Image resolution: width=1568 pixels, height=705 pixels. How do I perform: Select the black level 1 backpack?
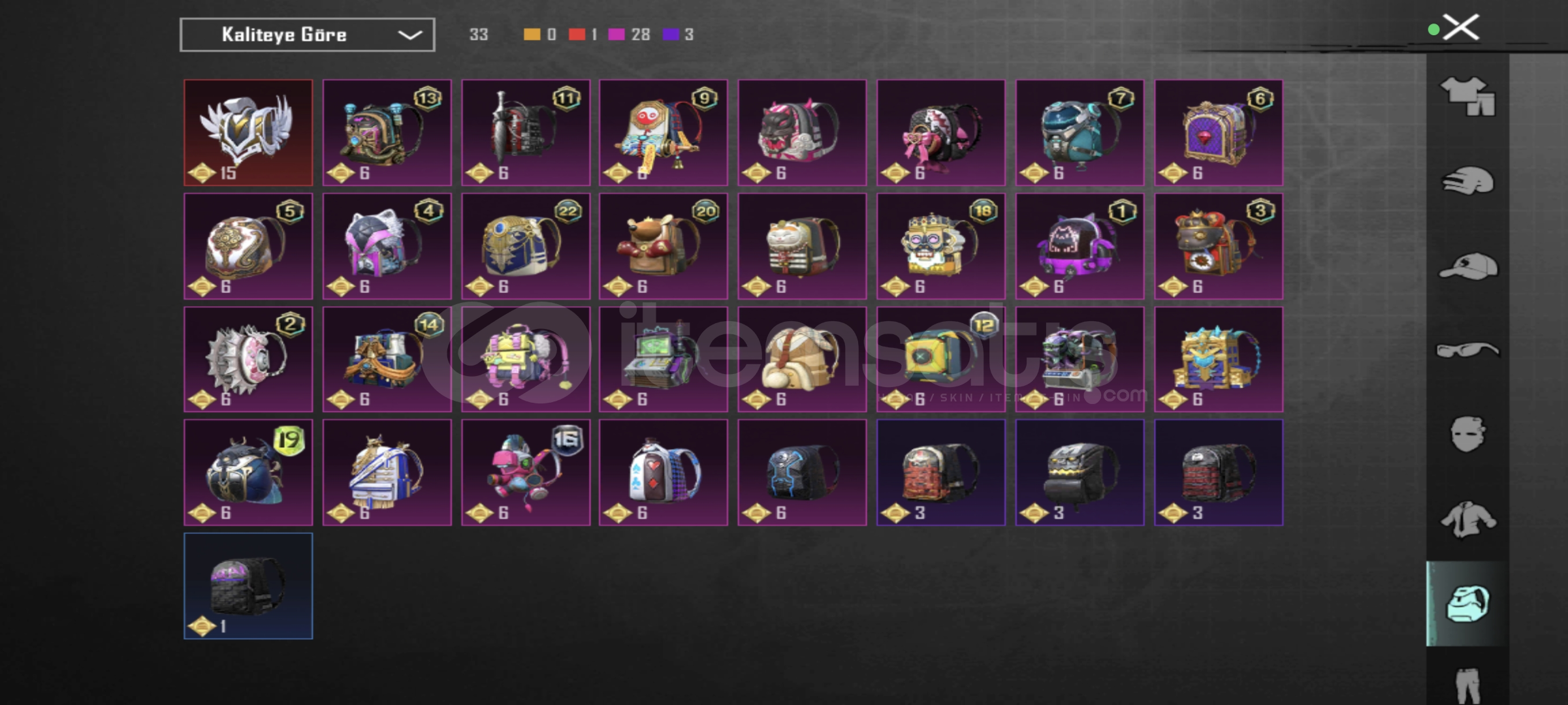click(x=248, y=586)
